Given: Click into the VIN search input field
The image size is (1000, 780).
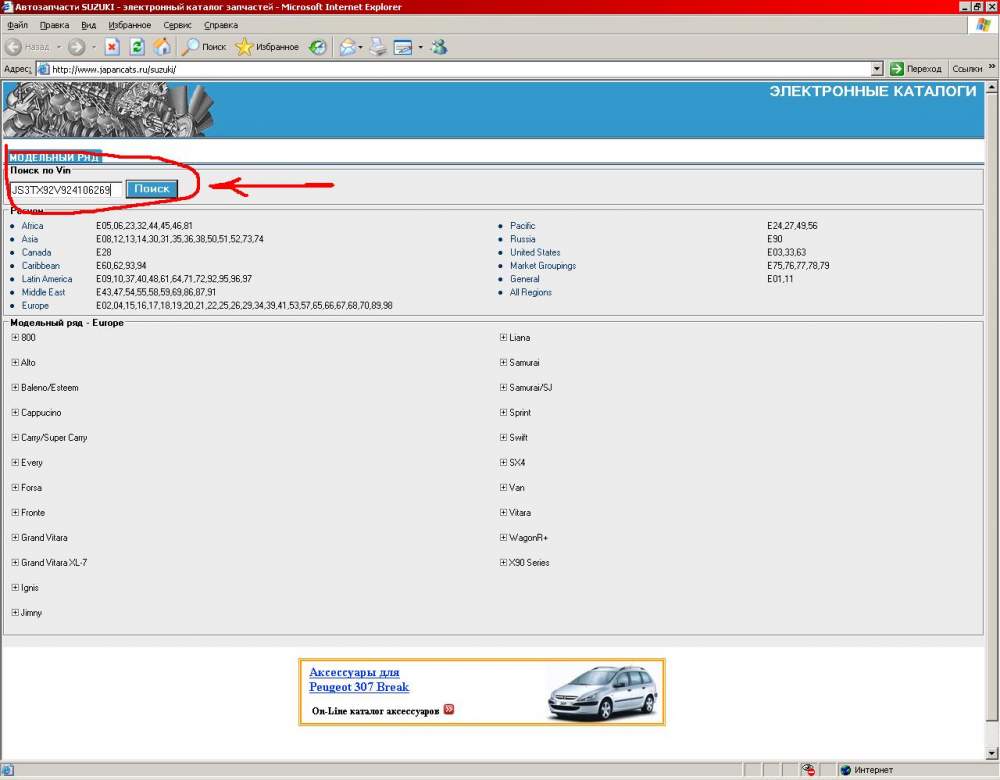Looking at the screenshot, I should [x=66, y=189].
